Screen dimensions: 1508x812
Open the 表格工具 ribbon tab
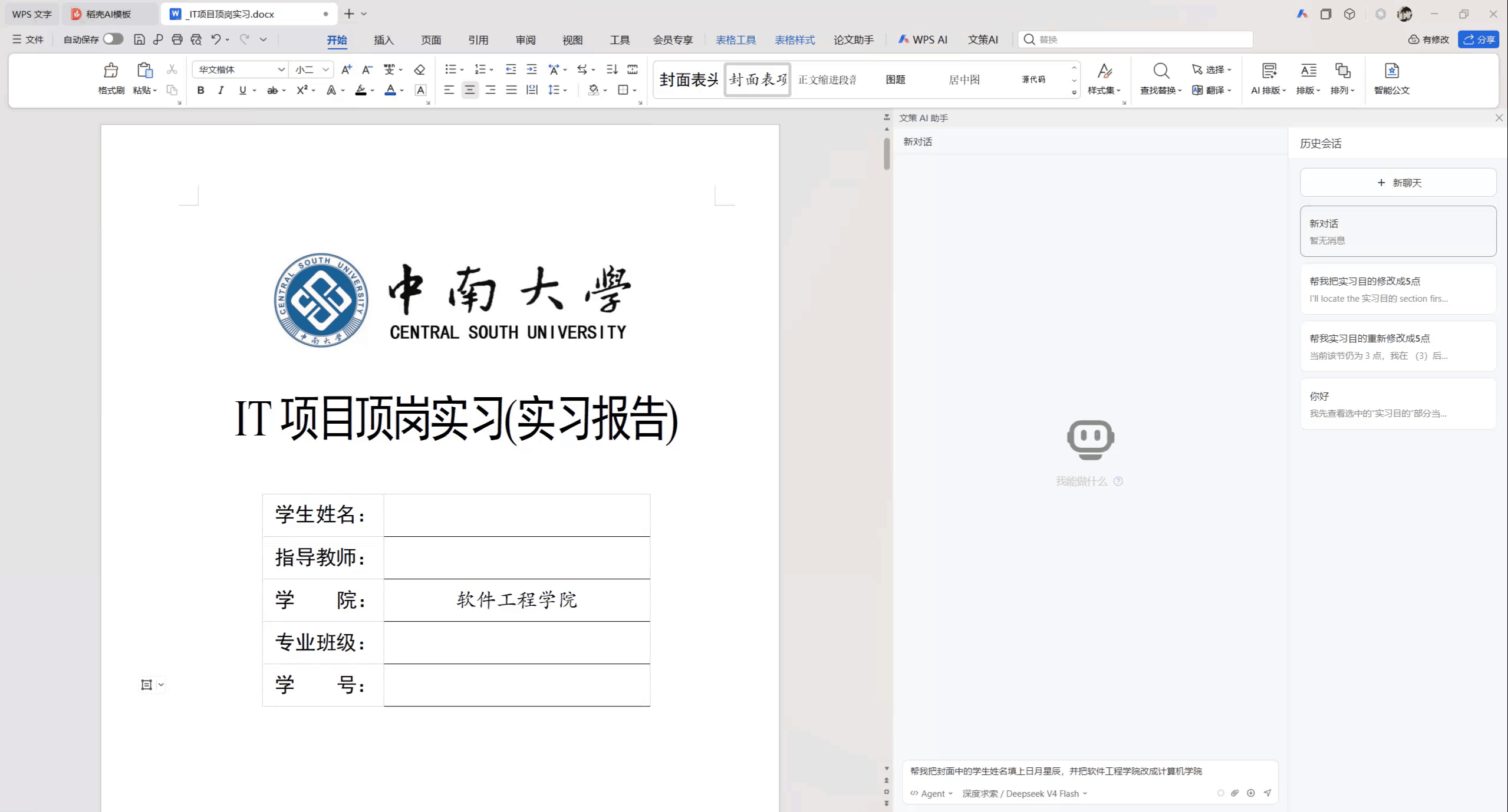pos(736,39)
